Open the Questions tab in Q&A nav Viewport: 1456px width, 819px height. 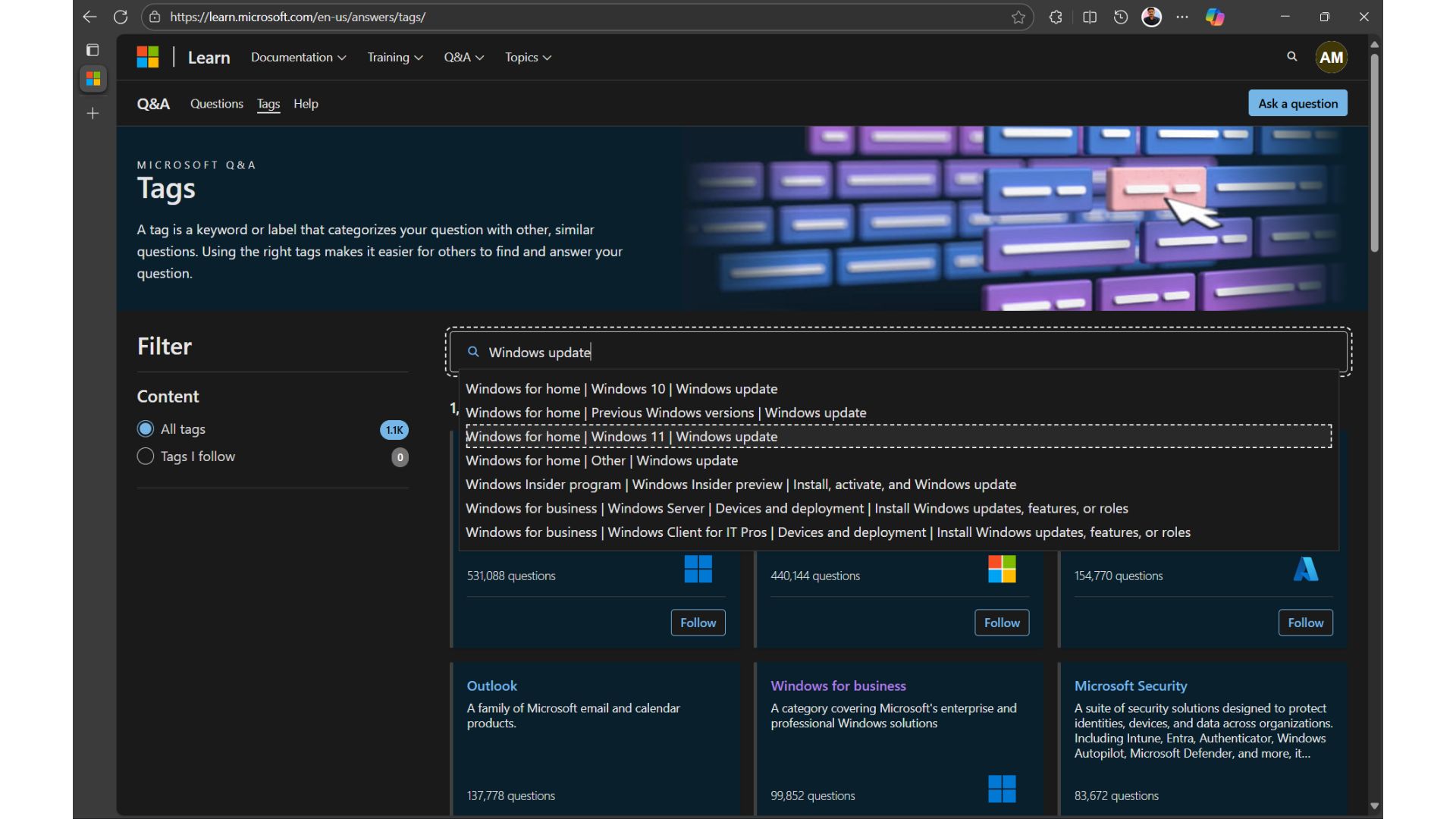216,104
